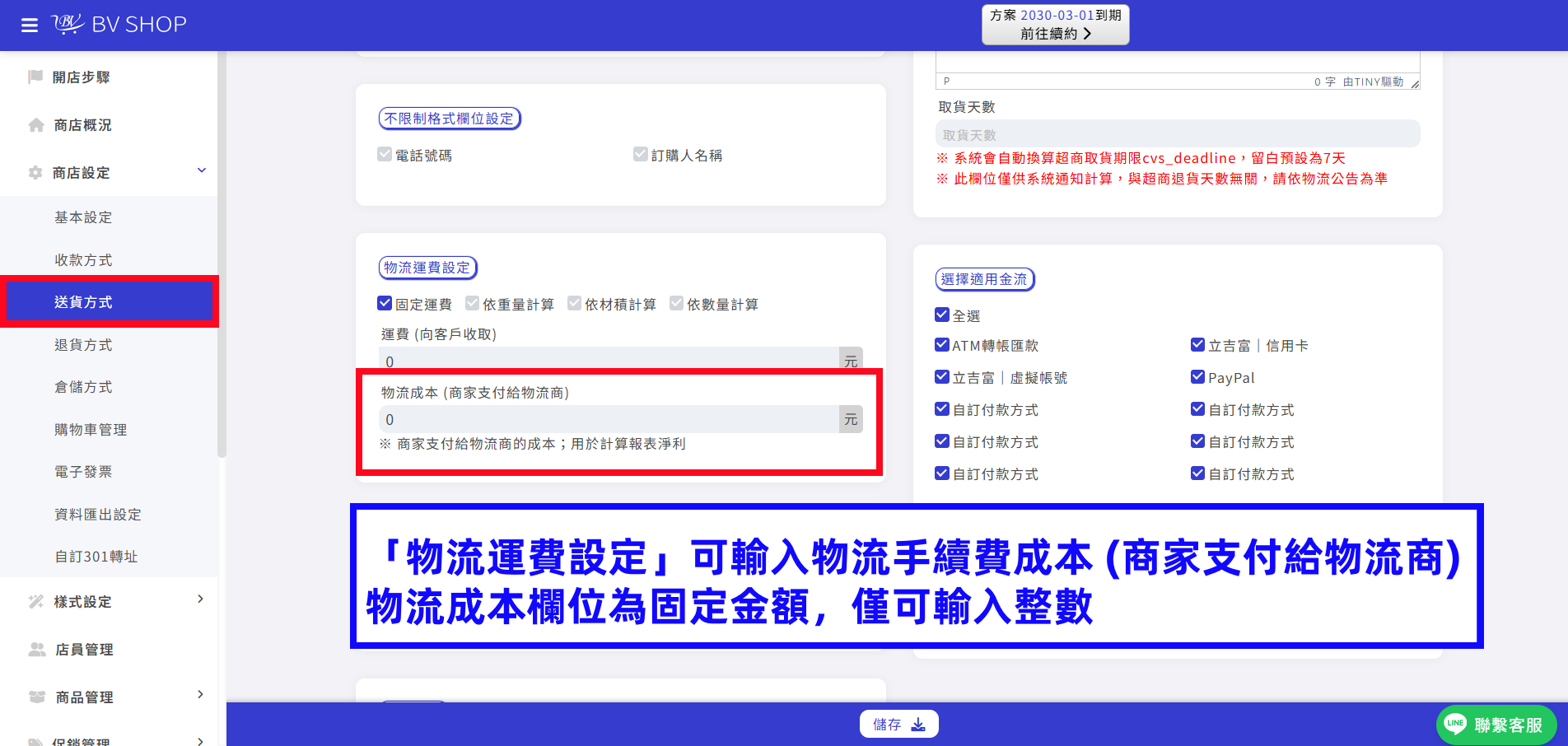
Task: Click the 取貨天數 input field
Action: (x=1178, y=134)
